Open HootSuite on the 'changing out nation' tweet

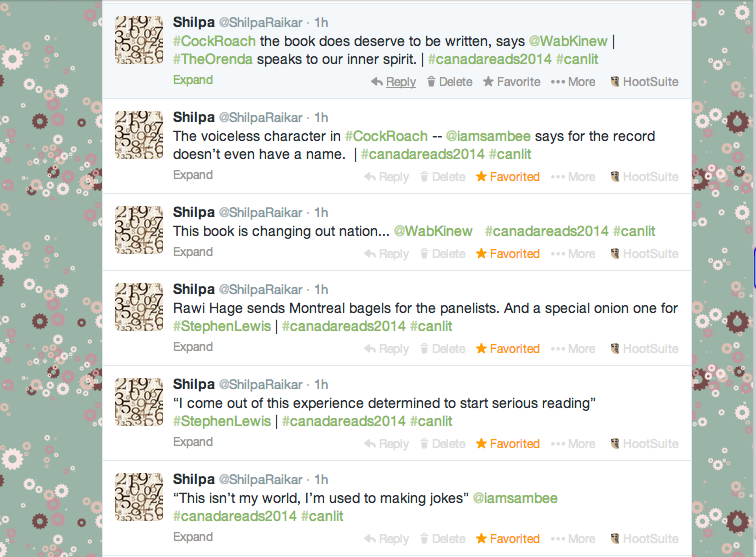(644, 254)
